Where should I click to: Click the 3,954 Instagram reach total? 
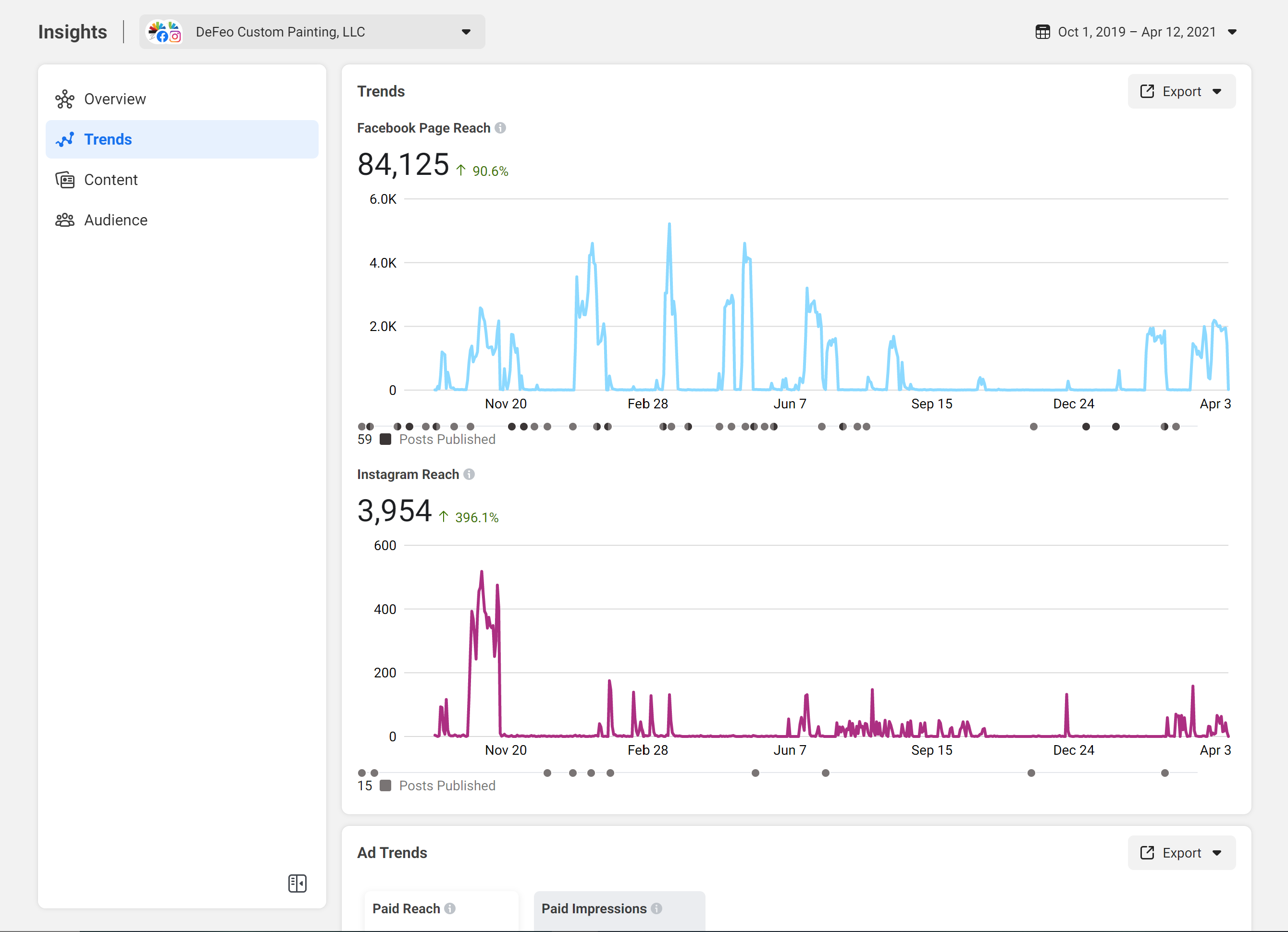click(395, 511)
